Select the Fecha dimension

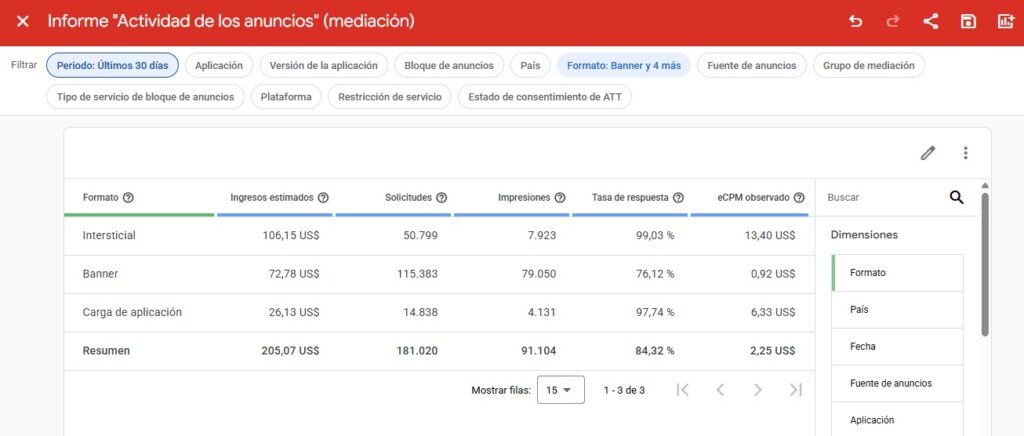point(898,347)
